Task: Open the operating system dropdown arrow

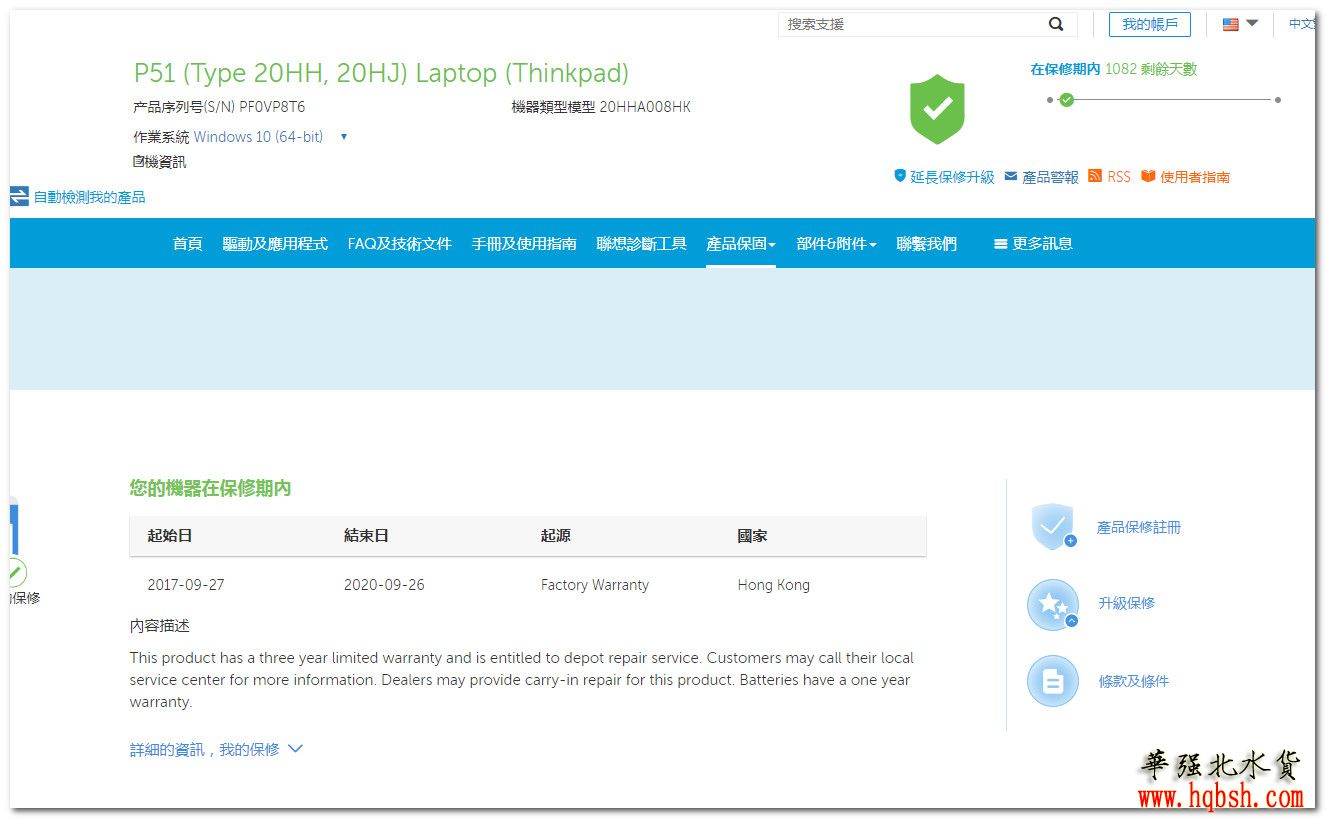Action: tap(344, 137)
